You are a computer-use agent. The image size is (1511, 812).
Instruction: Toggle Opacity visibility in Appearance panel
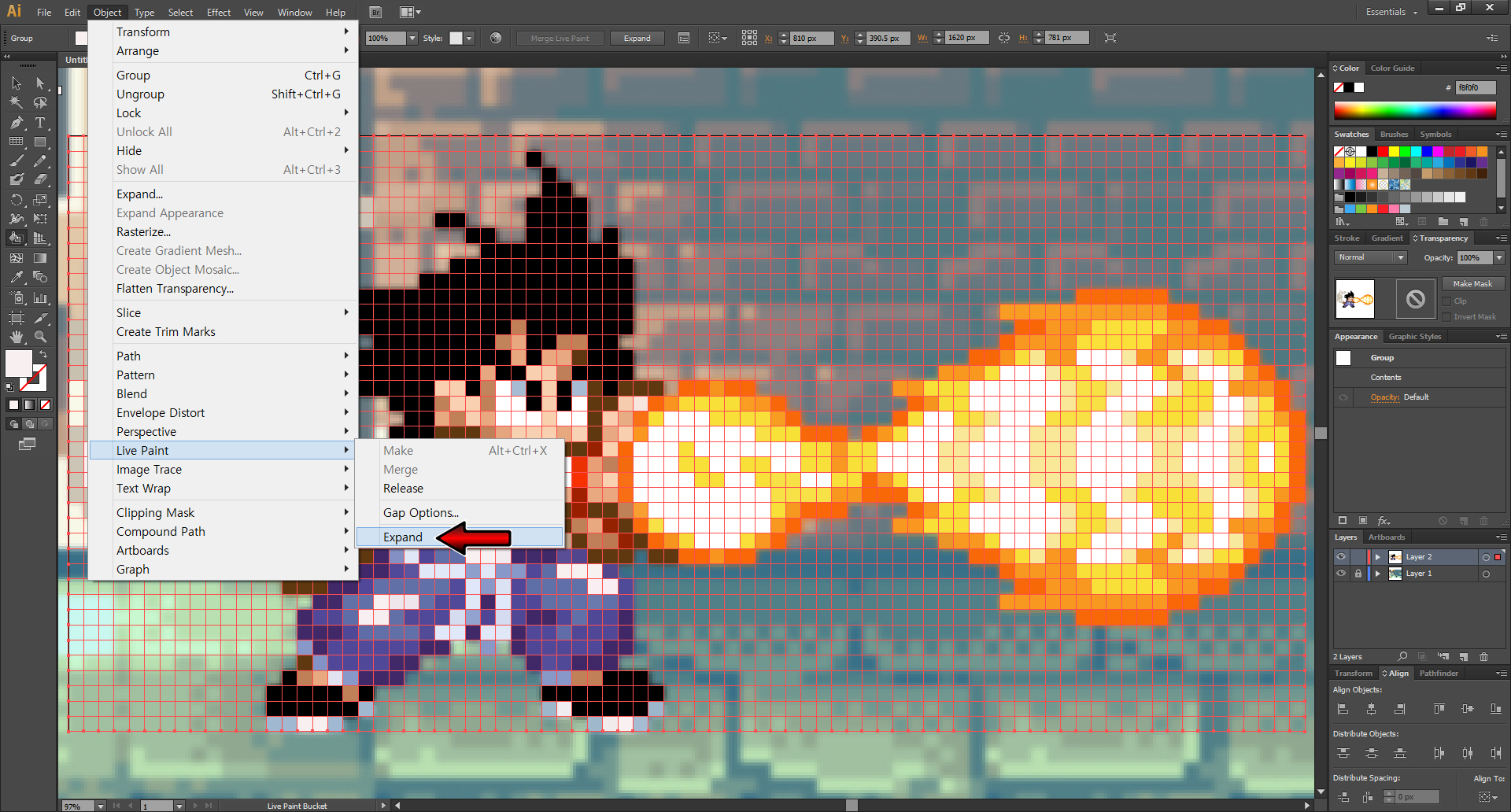coord(1343,397)
